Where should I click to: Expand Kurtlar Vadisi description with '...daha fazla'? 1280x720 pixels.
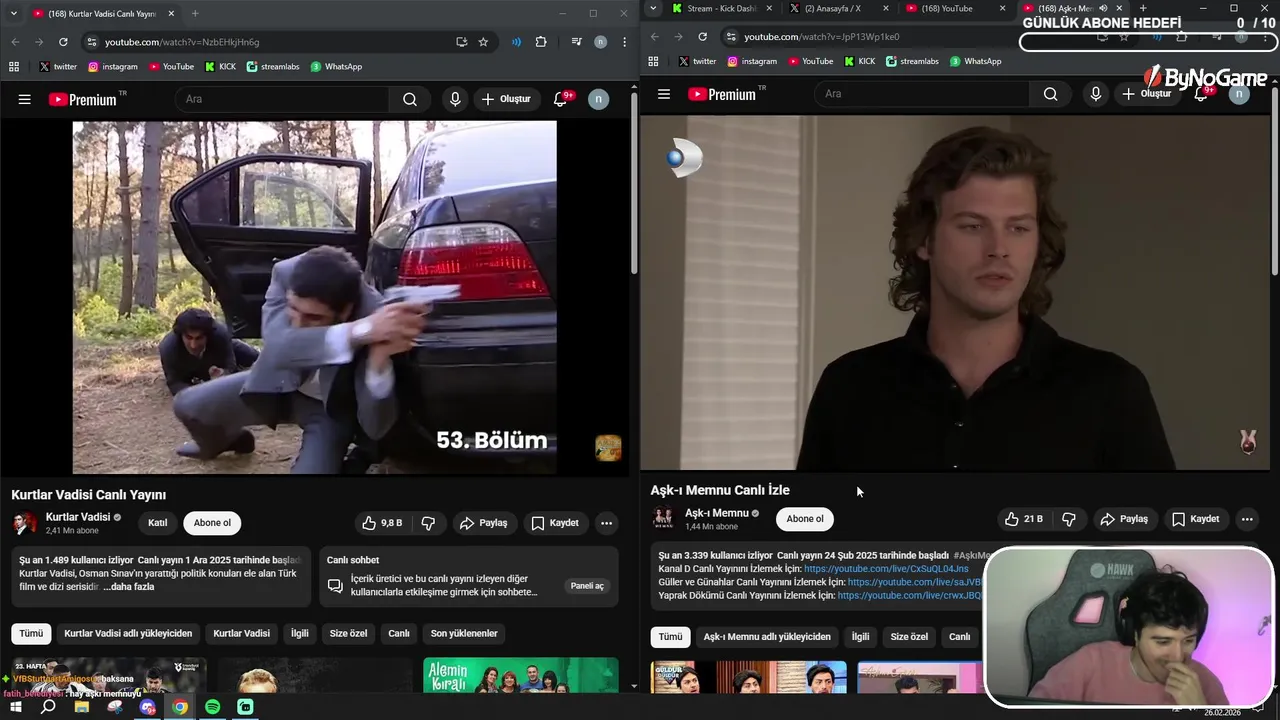129,587
